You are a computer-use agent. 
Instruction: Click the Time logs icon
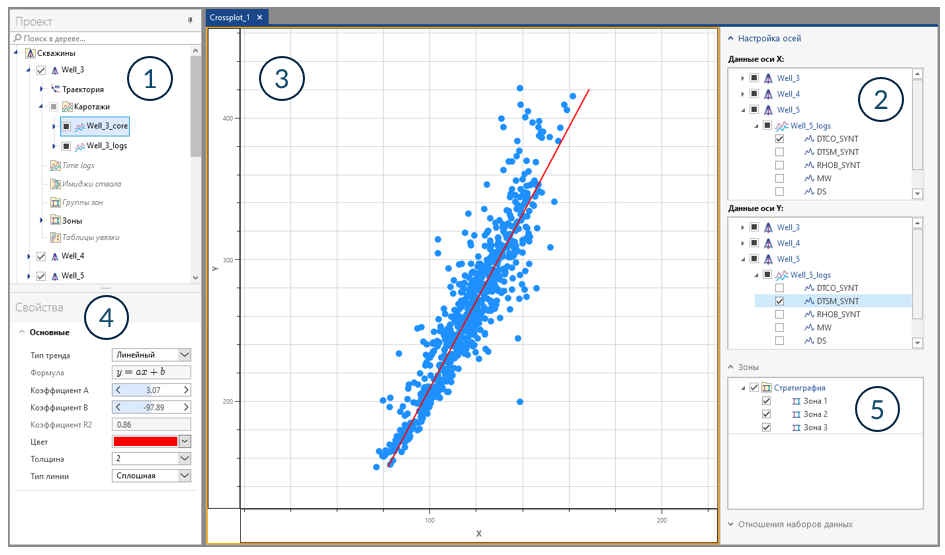(55, 165)
